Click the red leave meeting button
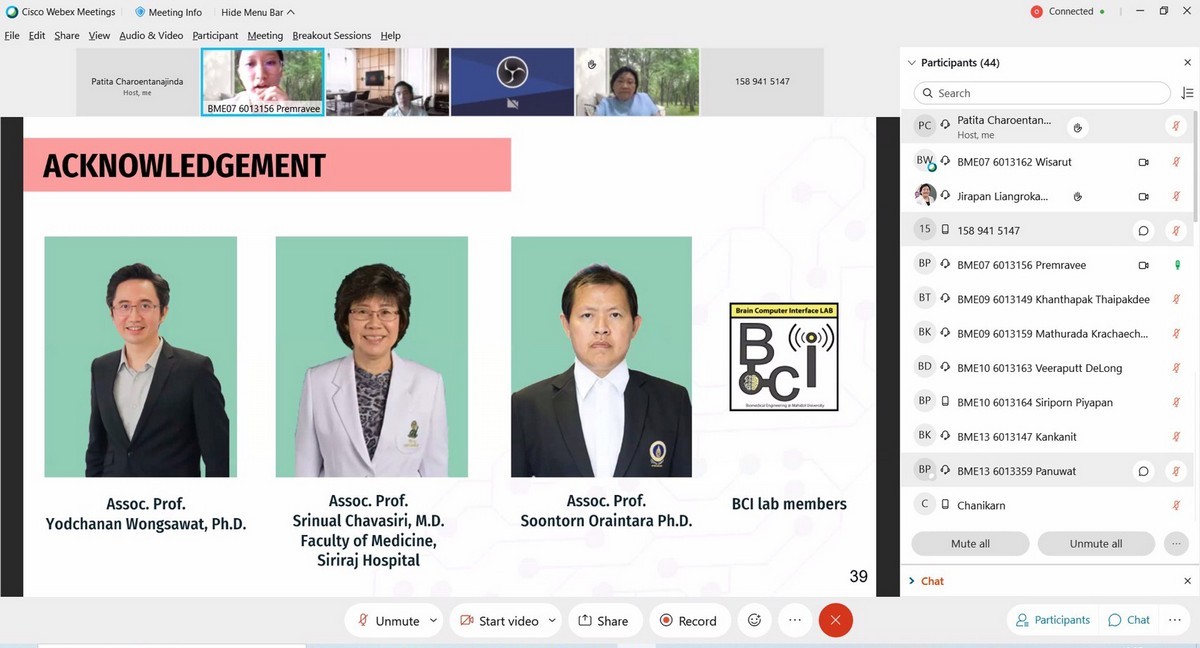This screenshot has width=1200, height=648. pyautogui.click(x=835, y=621)
